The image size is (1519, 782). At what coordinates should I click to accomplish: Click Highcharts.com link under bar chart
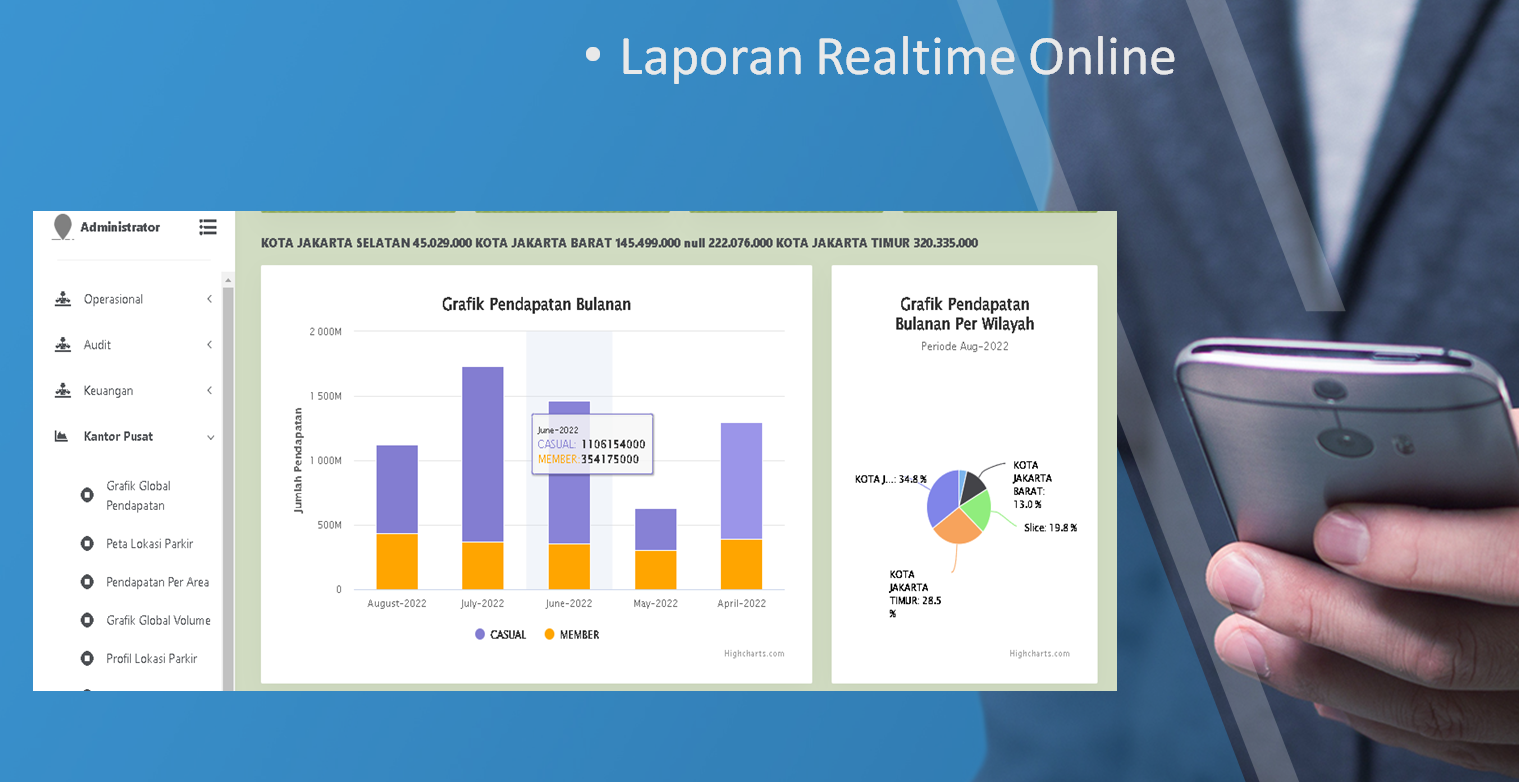click(x=754, y=654)
